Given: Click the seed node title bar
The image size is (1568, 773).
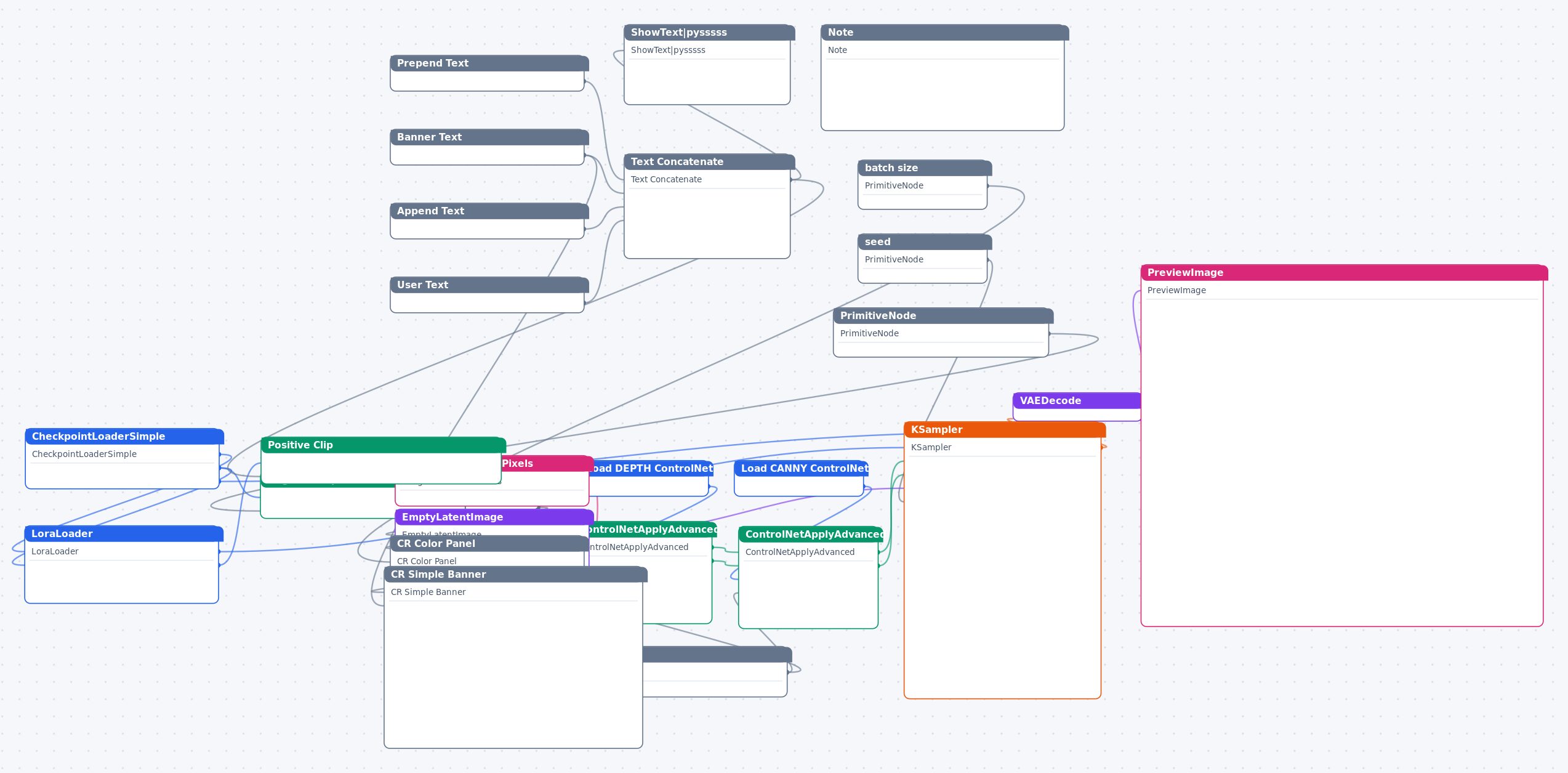Looking at the screenshot, I should (925, 242).
